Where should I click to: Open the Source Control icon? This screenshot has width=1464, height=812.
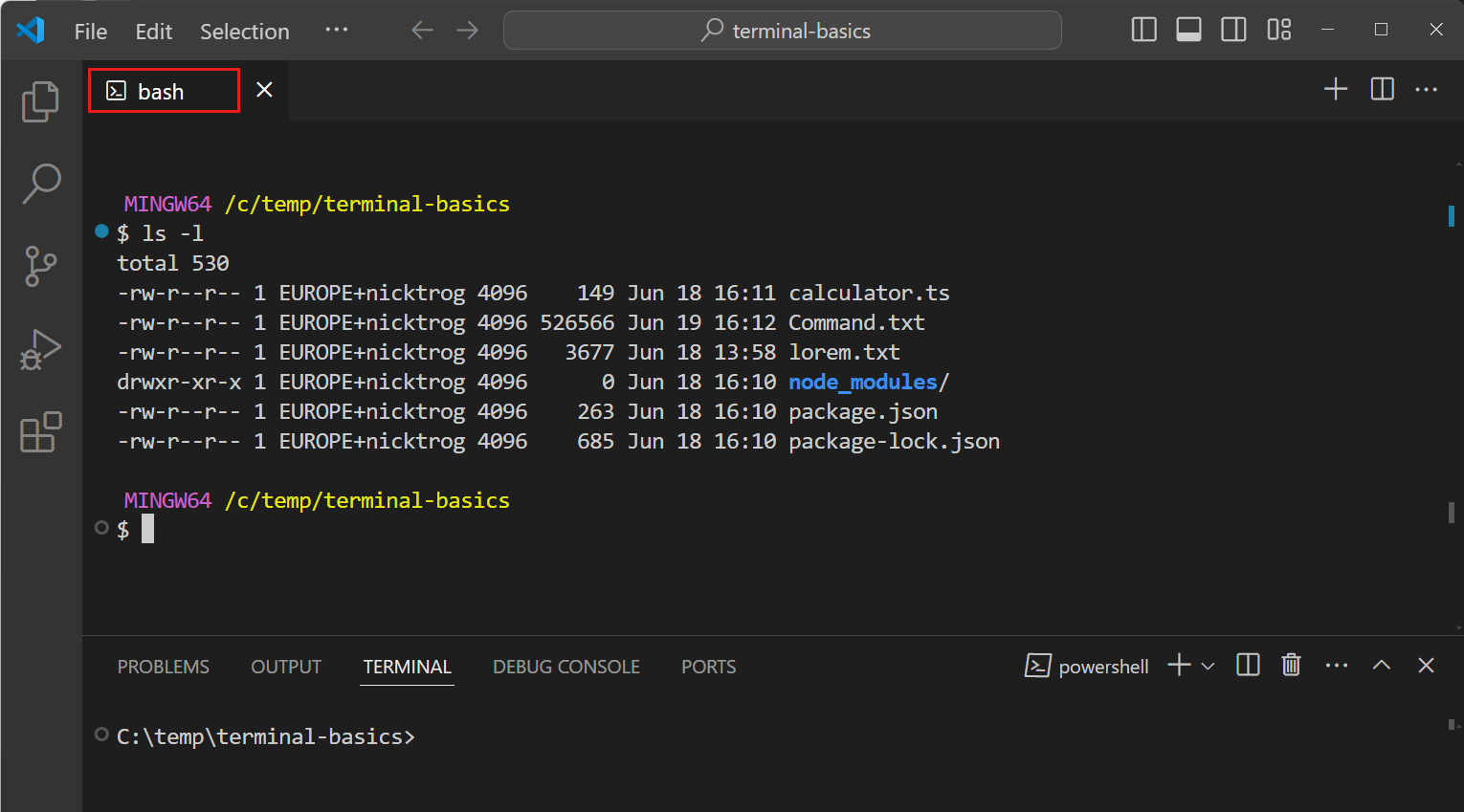(39, 267)
